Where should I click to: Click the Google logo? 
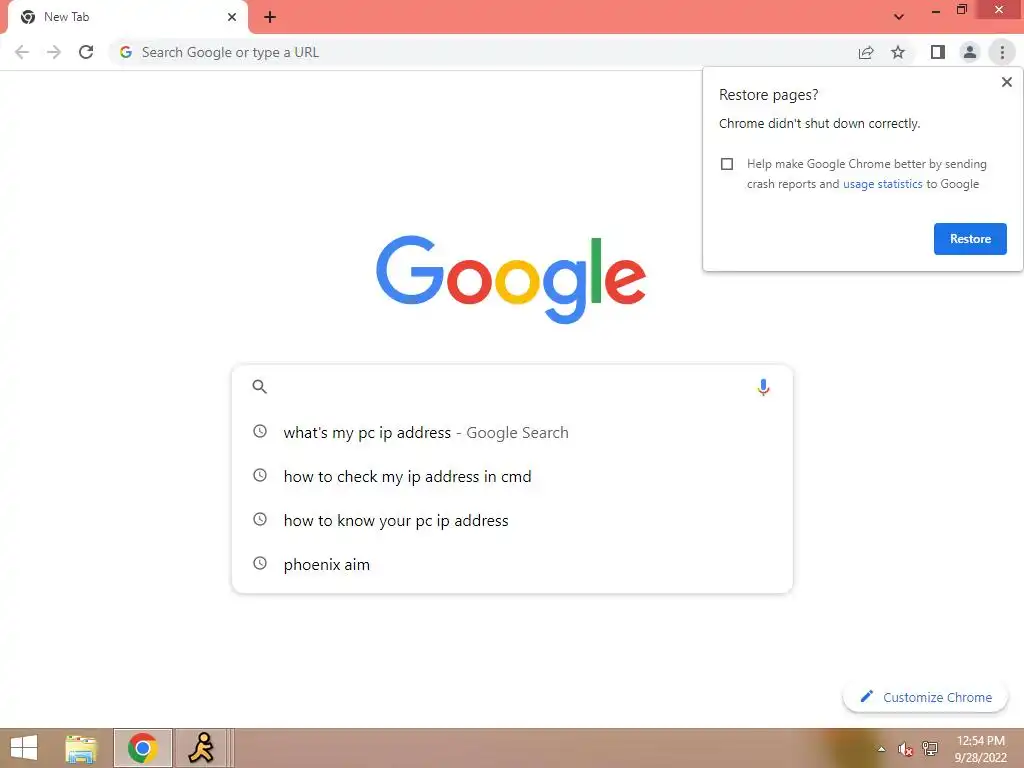tap(511, 280)
